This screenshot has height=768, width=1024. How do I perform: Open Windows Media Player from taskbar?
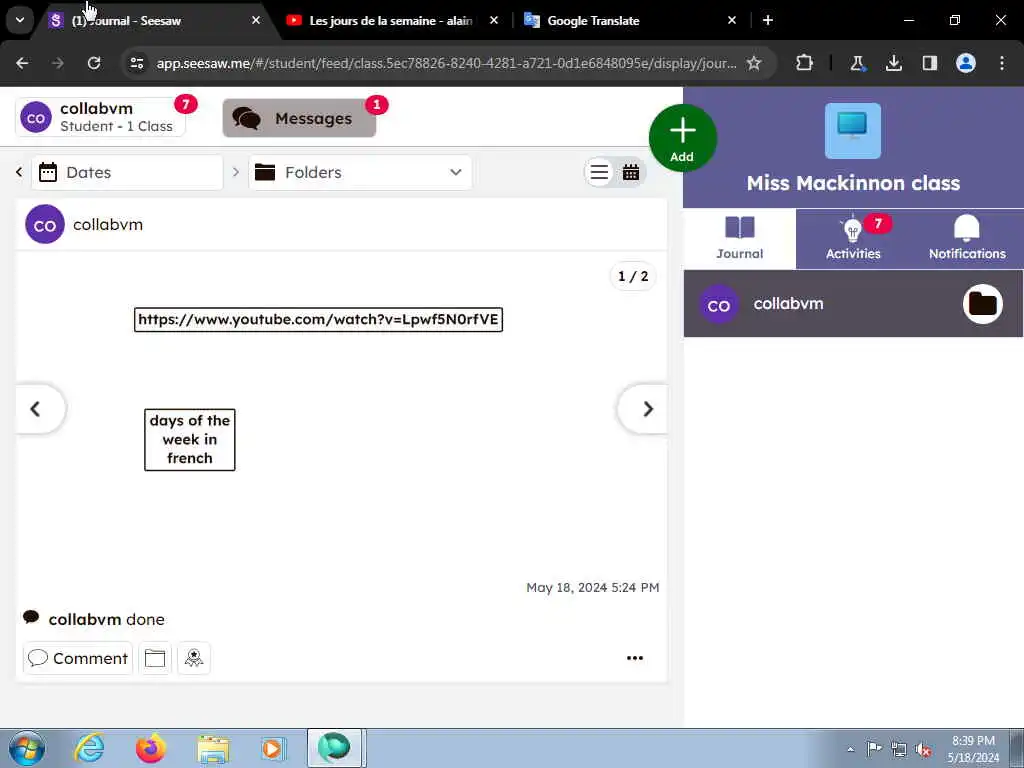(273, 749)
